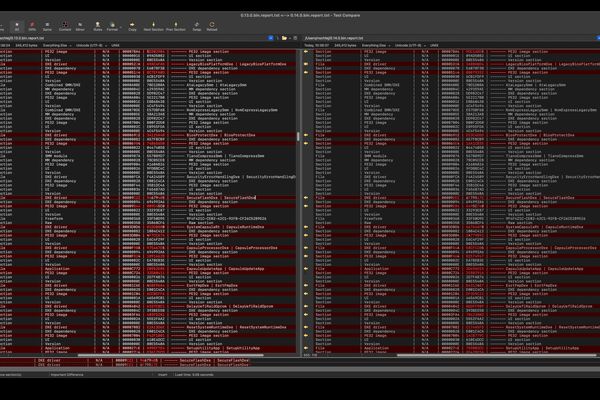
Task: Click copy arrow for EsrtFmpDxe row
Action: coord(306,285)
